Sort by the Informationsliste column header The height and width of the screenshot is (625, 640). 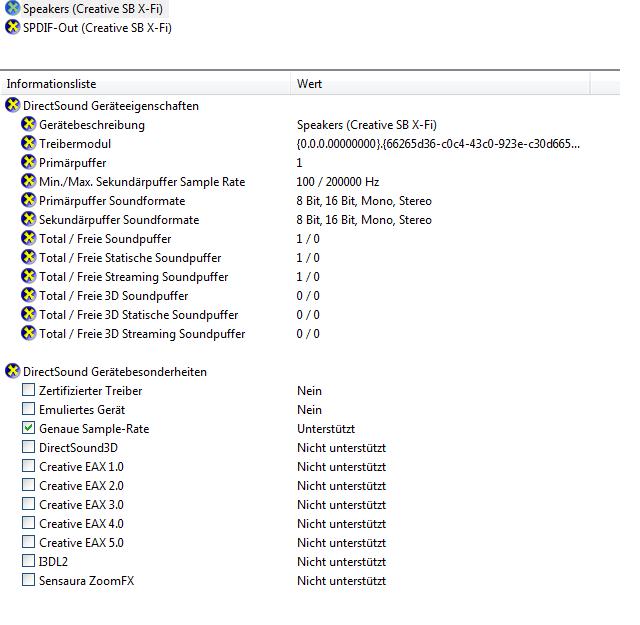(x=145, y=84)
